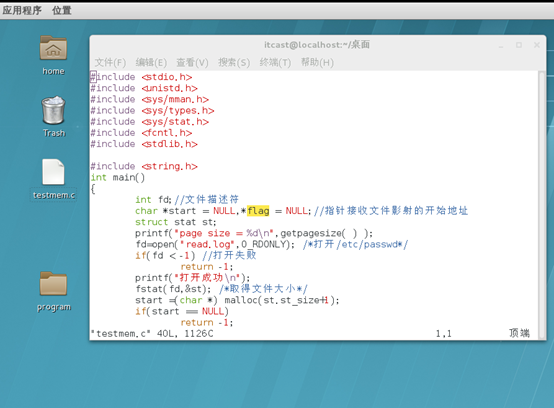Viewport: 554px width, 408px height.
Task: Click the line #include <string.h>
Action: 144,166
